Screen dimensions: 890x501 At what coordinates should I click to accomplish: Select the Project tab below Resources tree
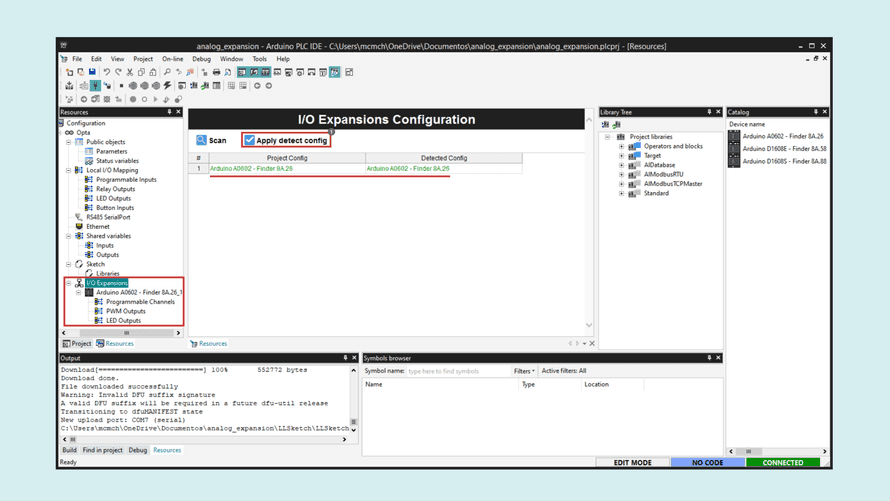tap(77, 344)
